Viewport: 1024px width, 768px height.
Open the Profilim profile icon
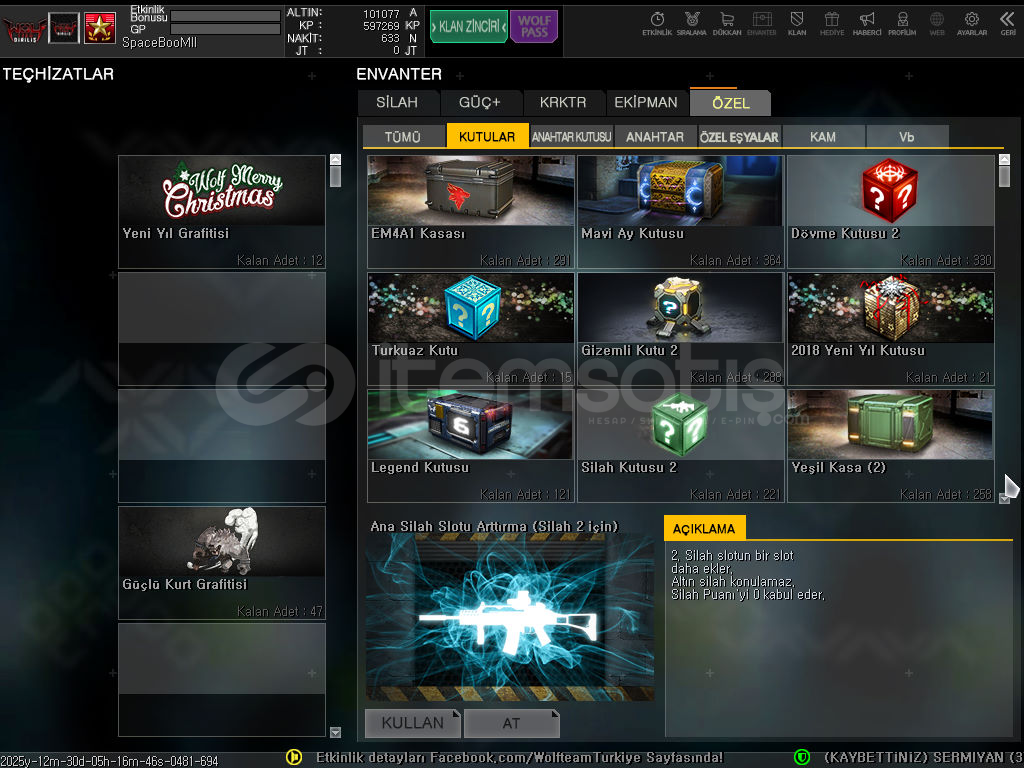pos(902,24)
